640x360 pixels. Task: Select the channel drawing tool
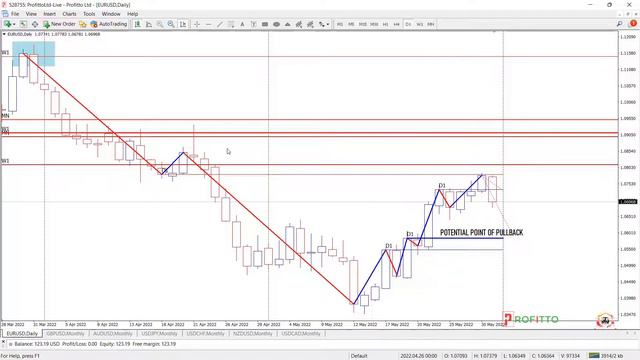tap(231, 24)
